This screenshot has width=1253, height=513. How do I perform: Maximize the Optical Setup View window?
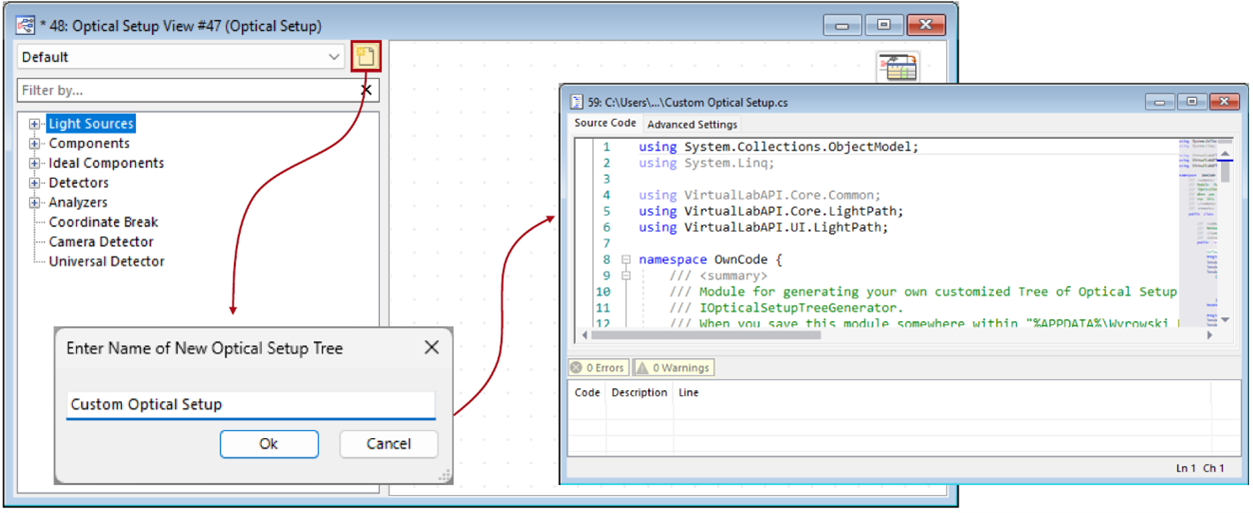coord(882,25)
